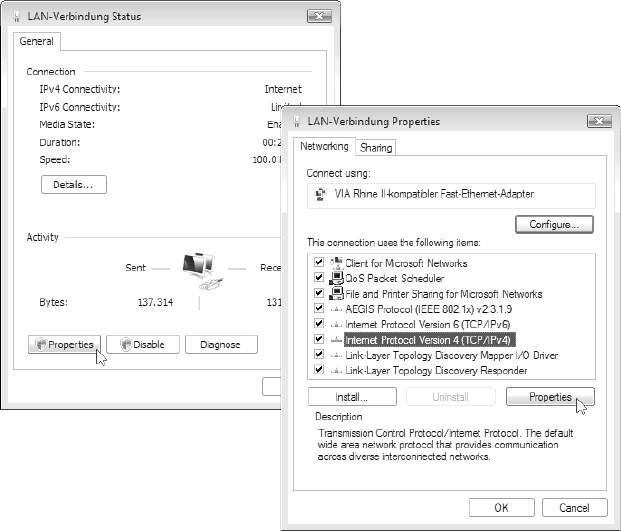Click the VIA Rhine adapter icon
Image resolution: width=621 pixels, height=531 pixels.
pyautogui.click(x=320, y=194)
